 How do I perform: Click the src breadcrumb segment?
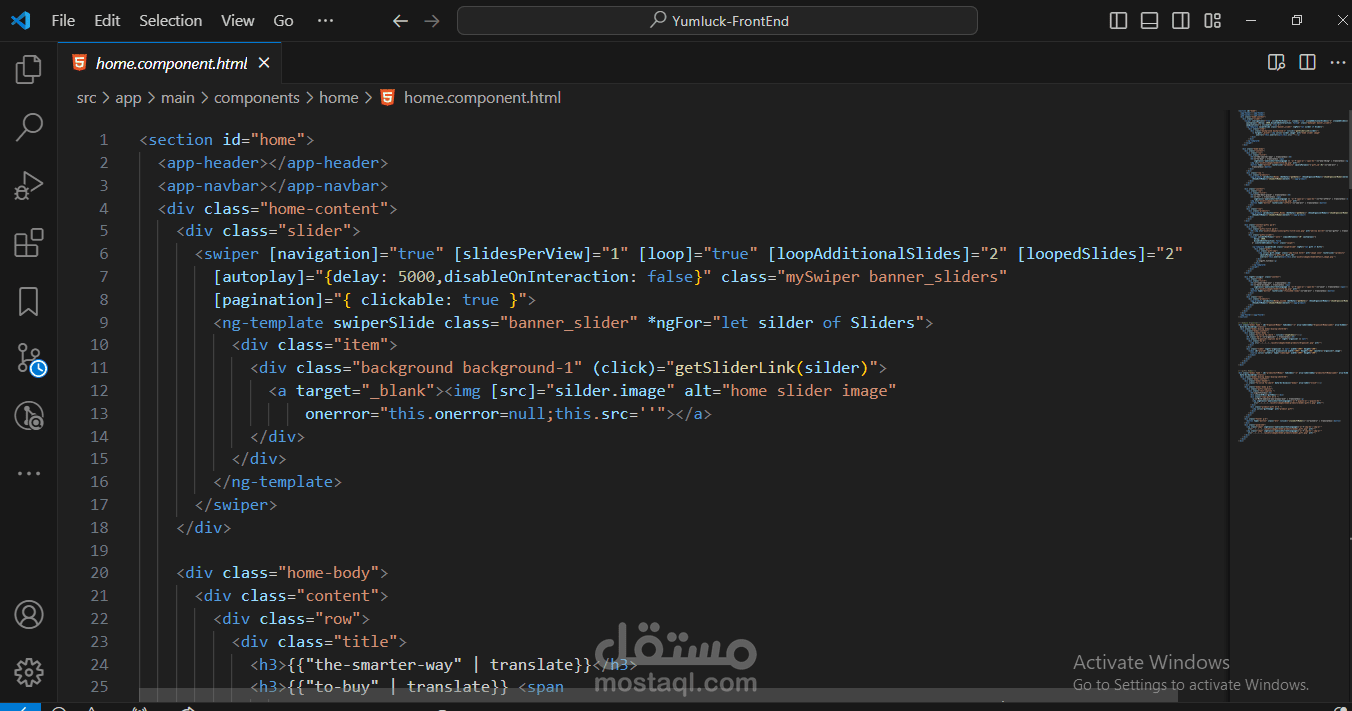[87, 97]
